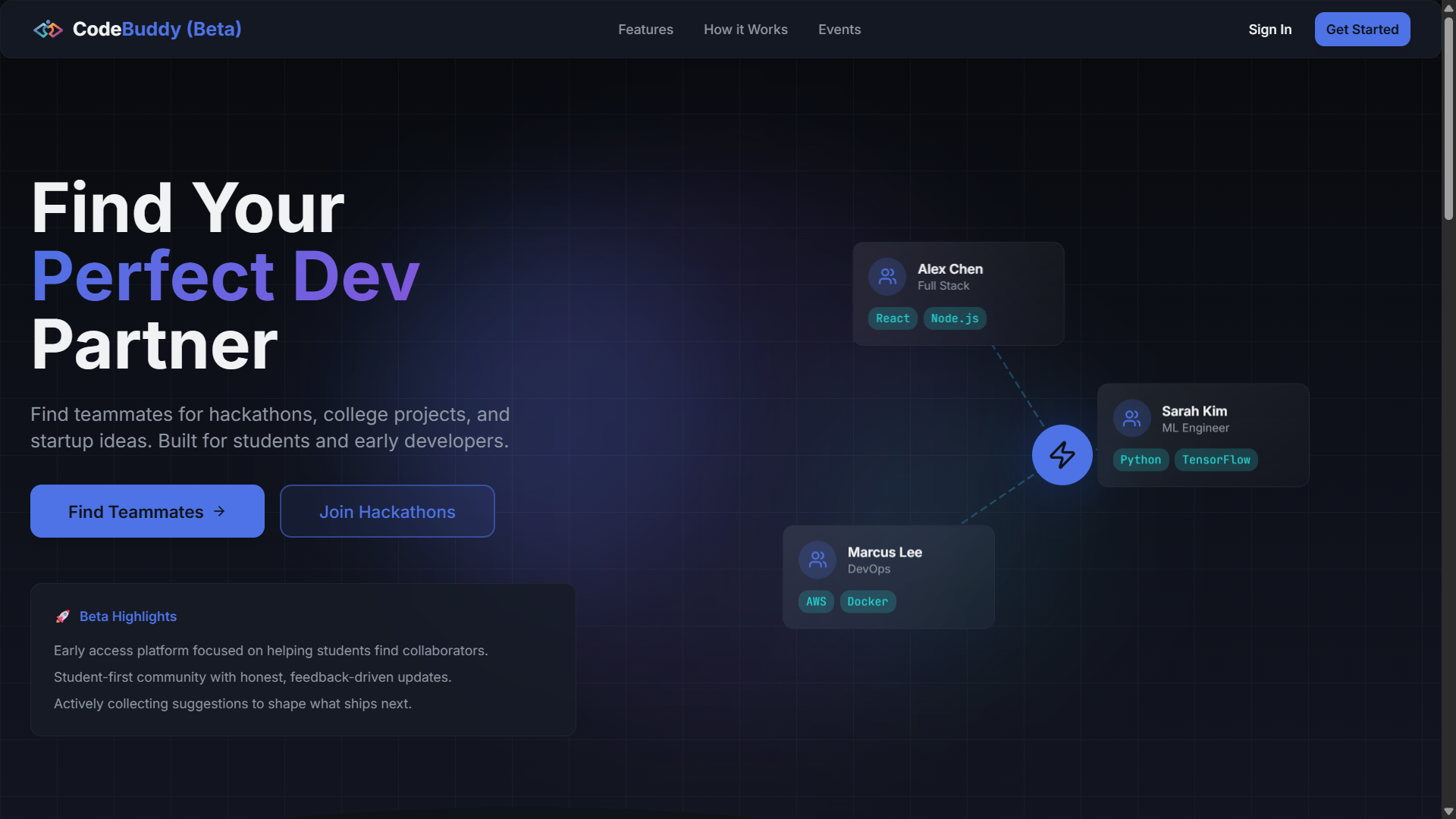Click Sarah Kim's avatar icon

coord(1131,417)
